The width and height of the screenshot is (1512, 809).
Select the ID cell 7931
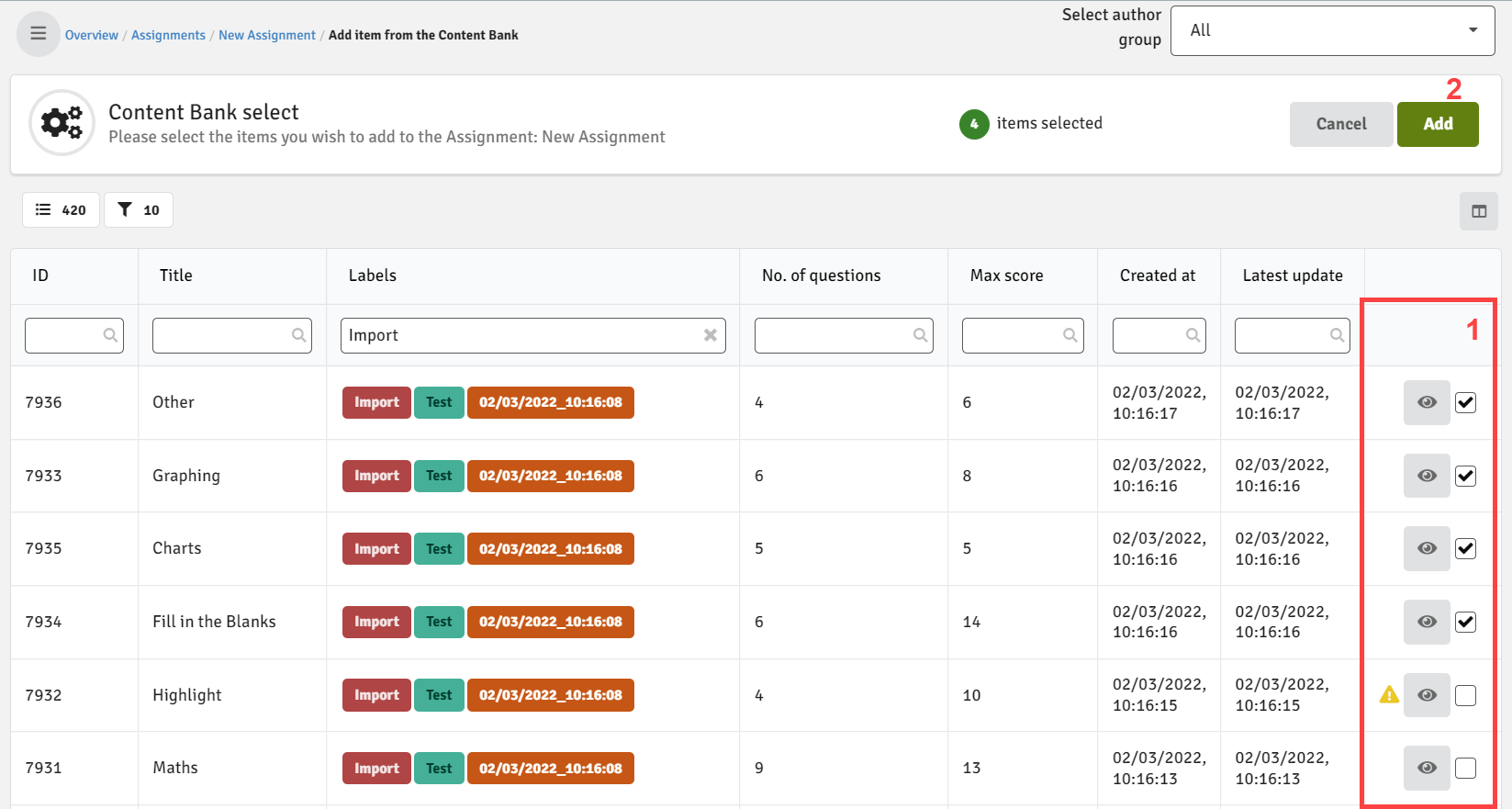(43, 768)
